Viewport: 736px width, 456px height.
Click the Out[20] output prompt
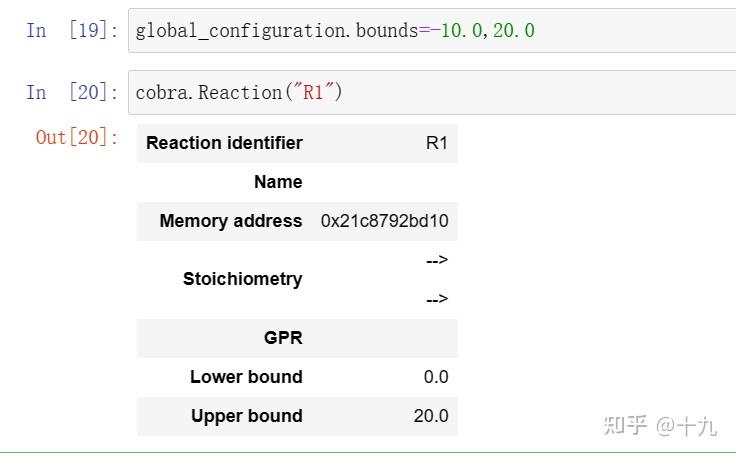pyautogui.click(x=77, y=138)
